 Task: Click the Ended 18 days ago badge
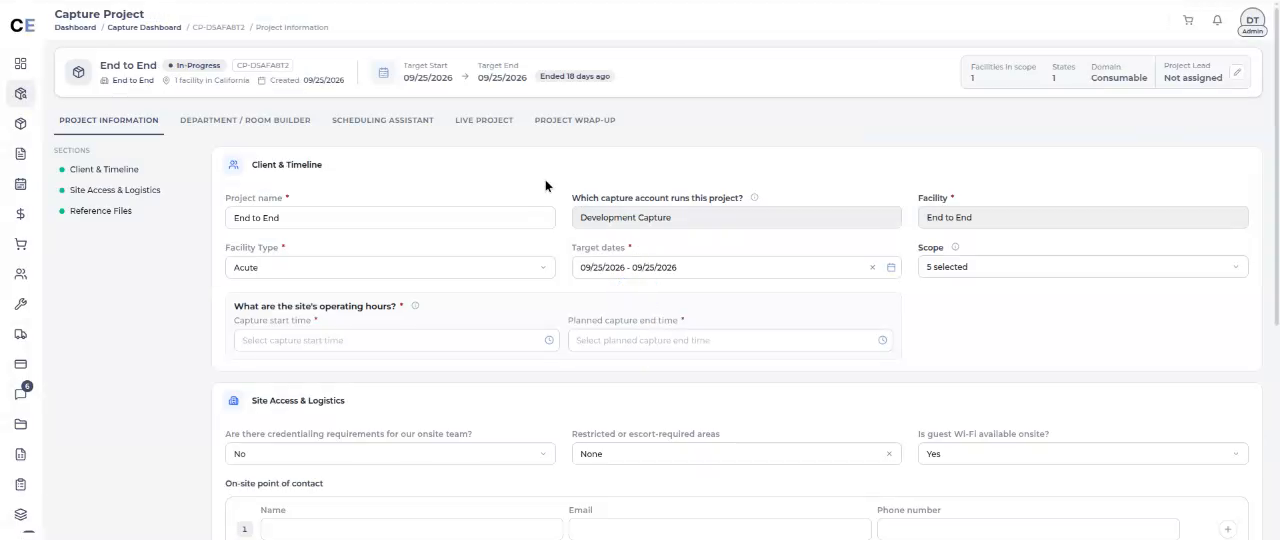click(575, 76)
